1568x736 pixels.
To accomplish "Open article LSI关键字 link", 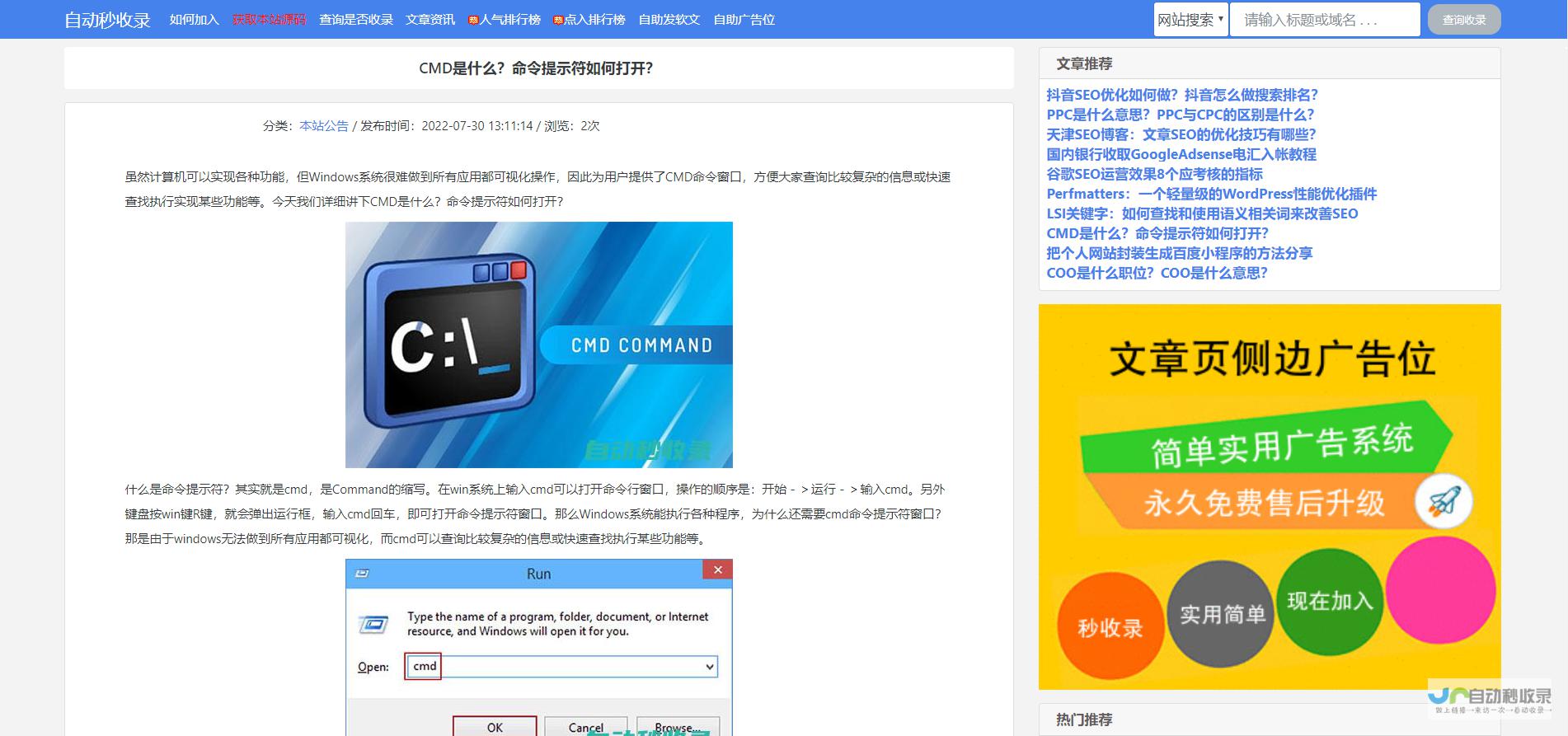I will (x=1202, y=213).
